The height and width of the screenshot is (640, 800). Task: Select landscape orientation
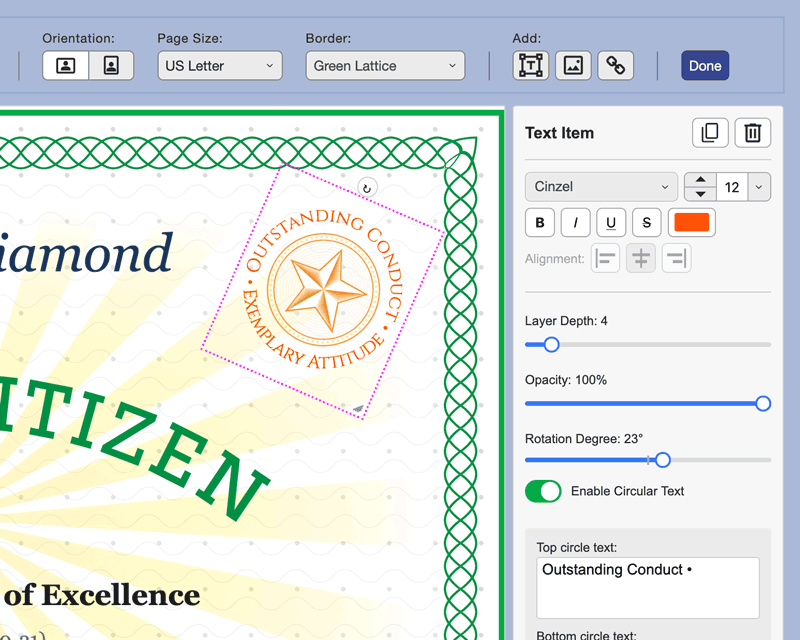[66, 65]
